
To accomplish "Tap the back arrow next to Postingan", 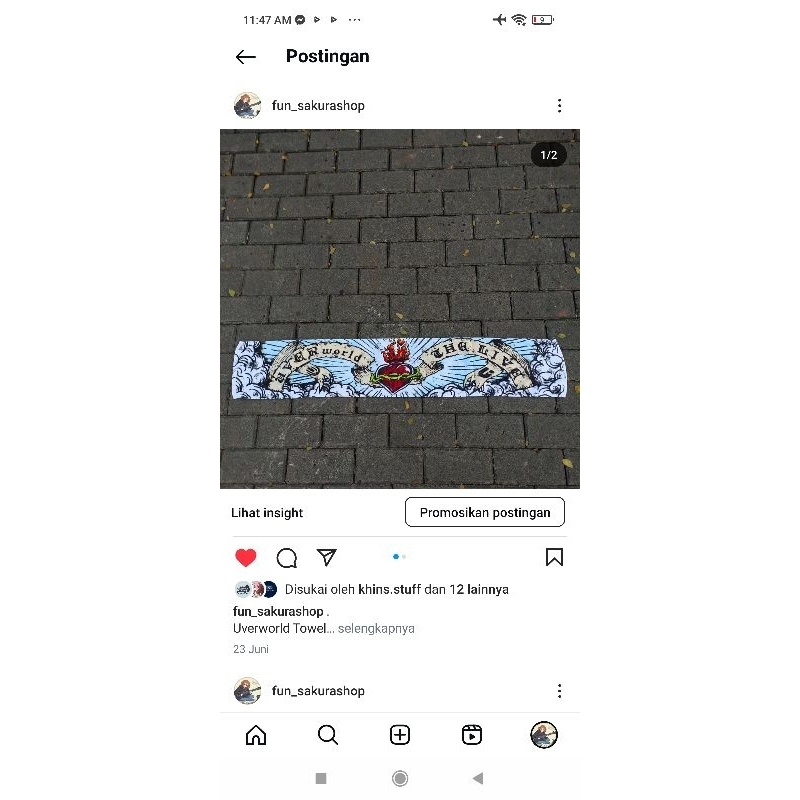I will pos(245,57).
